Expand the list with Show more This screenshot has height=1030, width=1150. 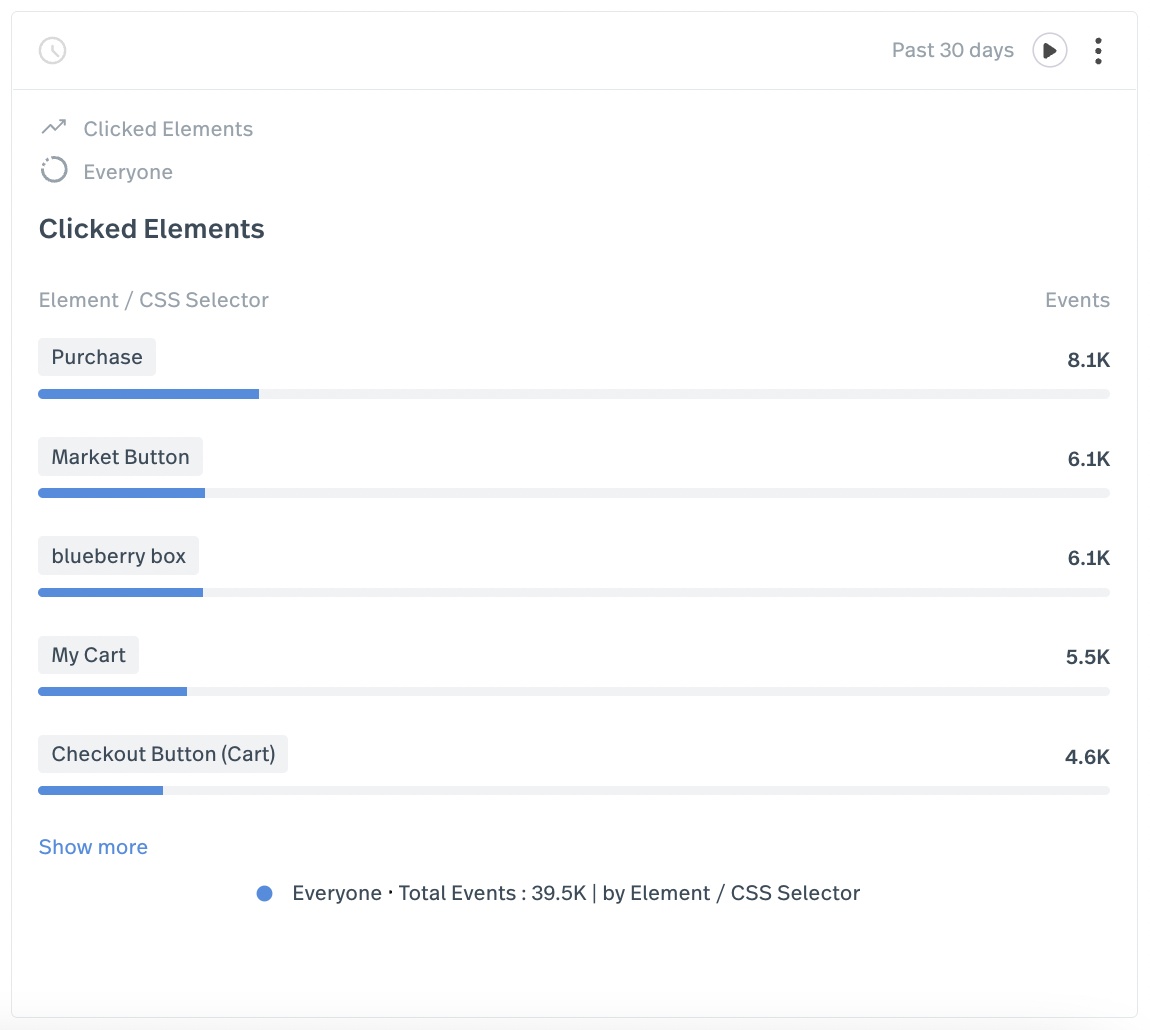93,847
